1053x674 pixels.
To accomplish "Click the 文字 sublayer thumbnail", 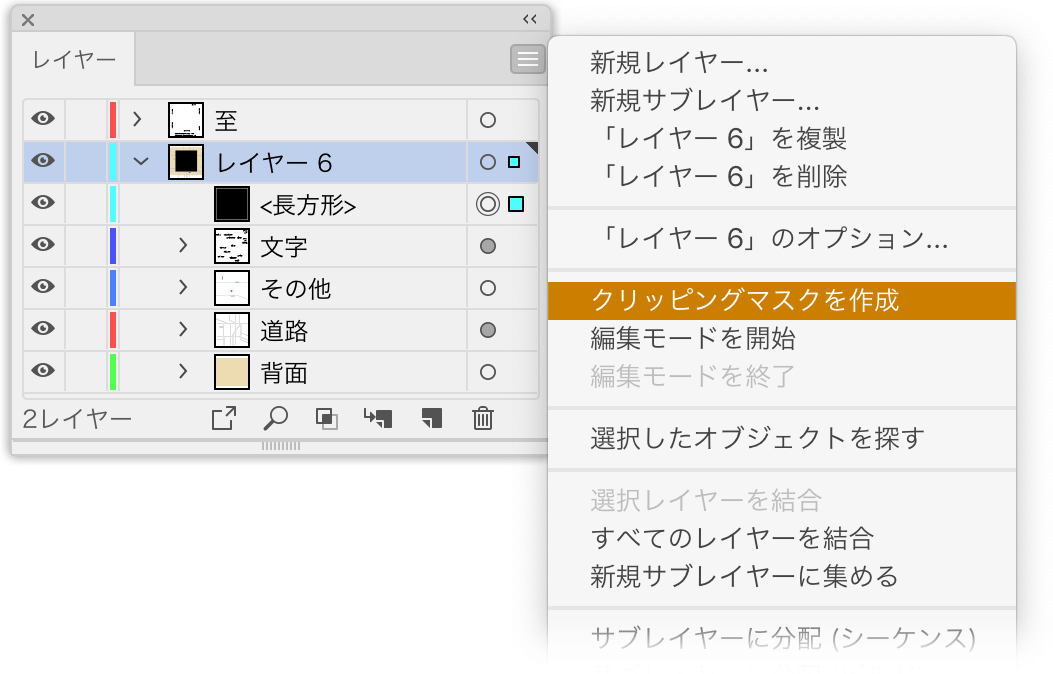I will click(232, 246).
